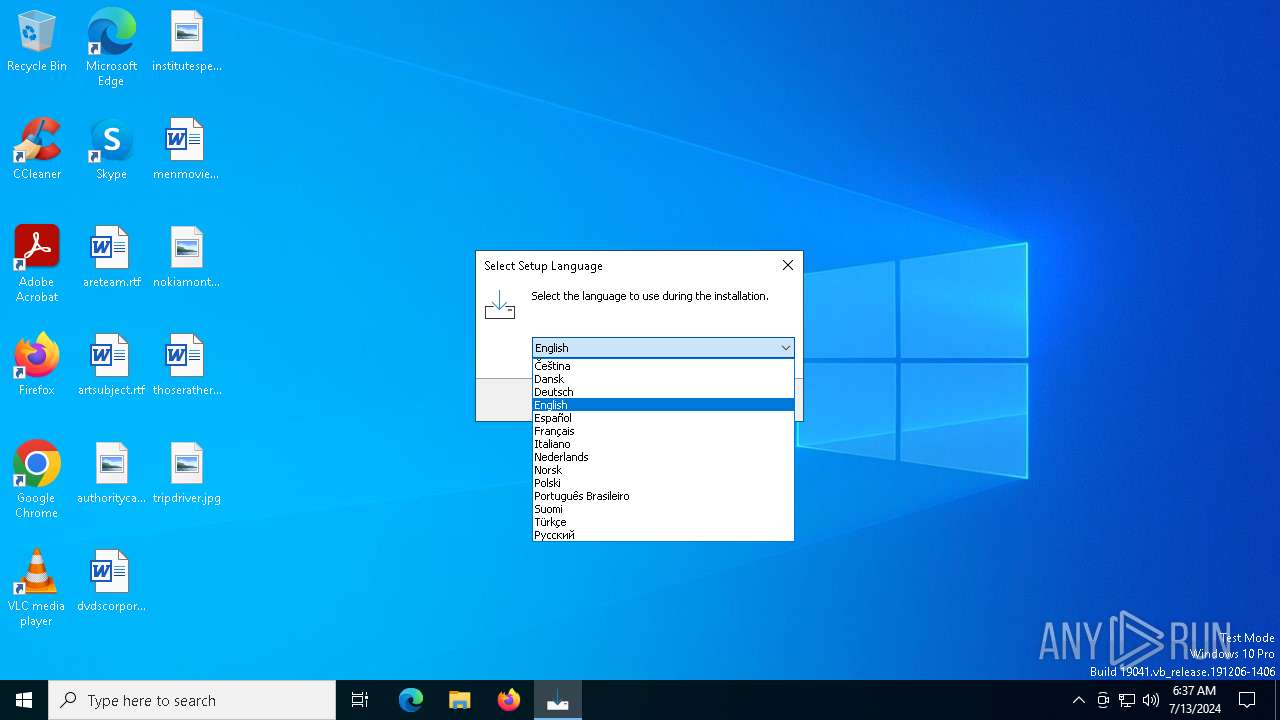Open the volume tray icon

1151,700
